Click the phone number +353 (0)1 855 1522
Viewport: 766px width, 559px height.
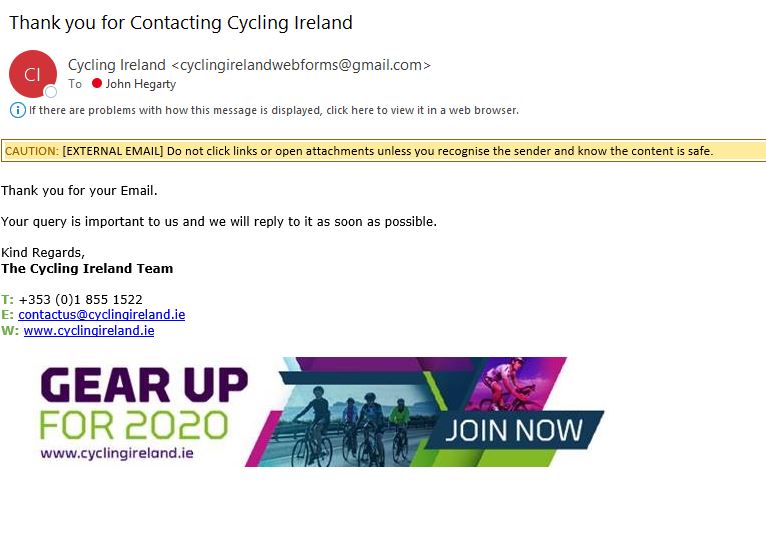80,299
